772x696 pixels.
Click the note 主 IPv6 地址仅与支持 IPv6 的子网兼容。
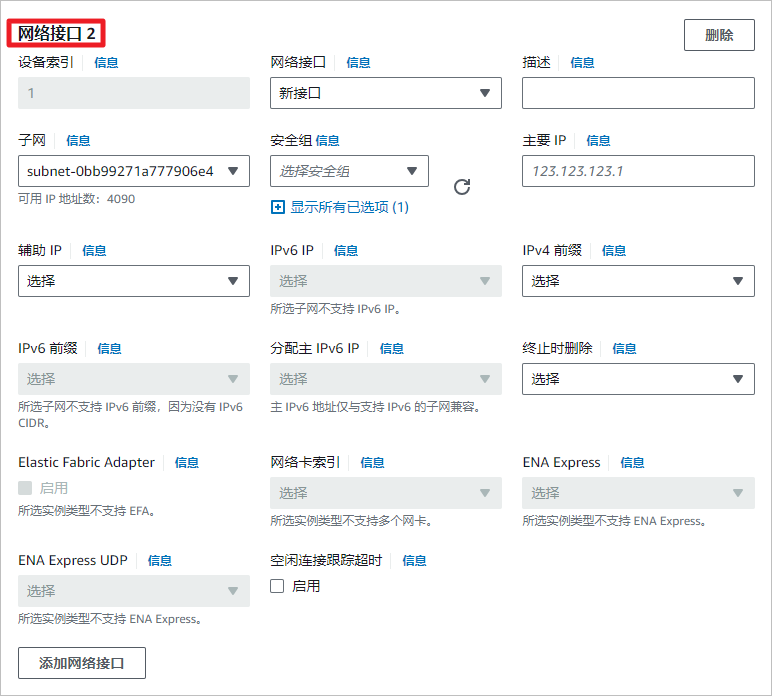click(375, 407)
